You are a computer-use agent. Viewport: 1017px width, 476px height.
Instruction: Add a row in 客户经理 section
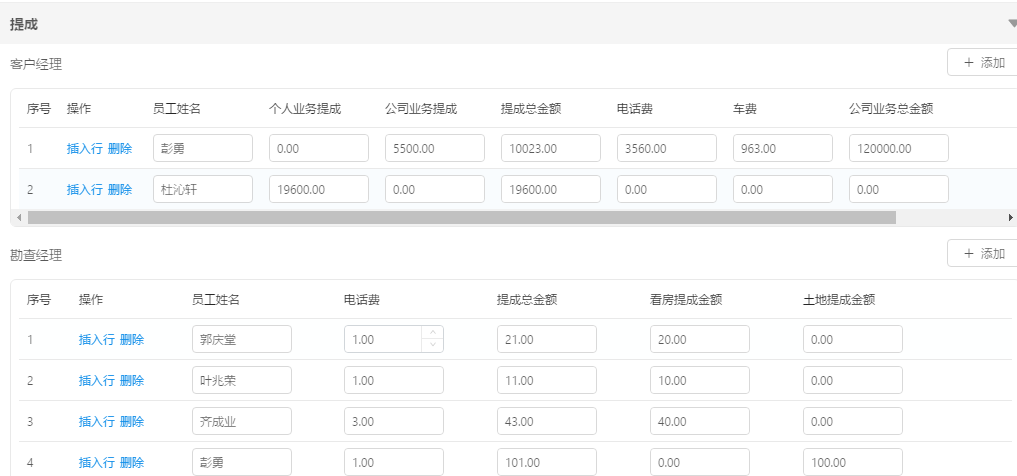[x=983, y=62]
